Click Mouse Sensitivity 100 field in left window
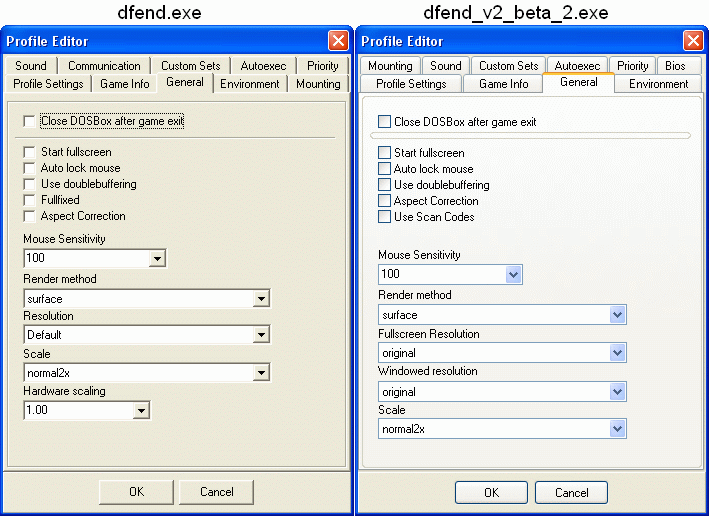Screen dimensions: 709x516 pos(86,258)
